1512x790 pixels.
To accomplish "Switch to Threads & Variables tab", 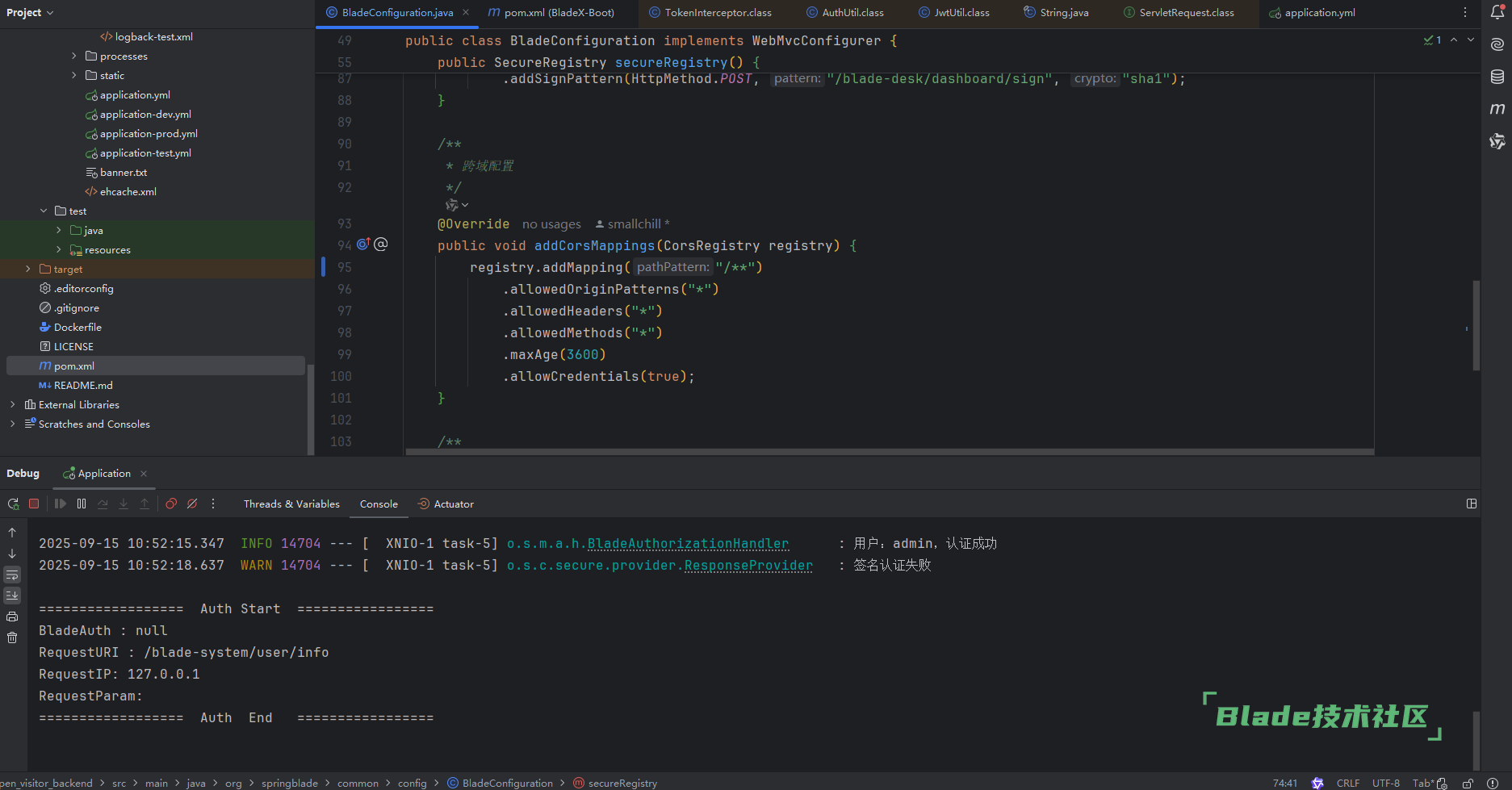I will tap(291, 504).
